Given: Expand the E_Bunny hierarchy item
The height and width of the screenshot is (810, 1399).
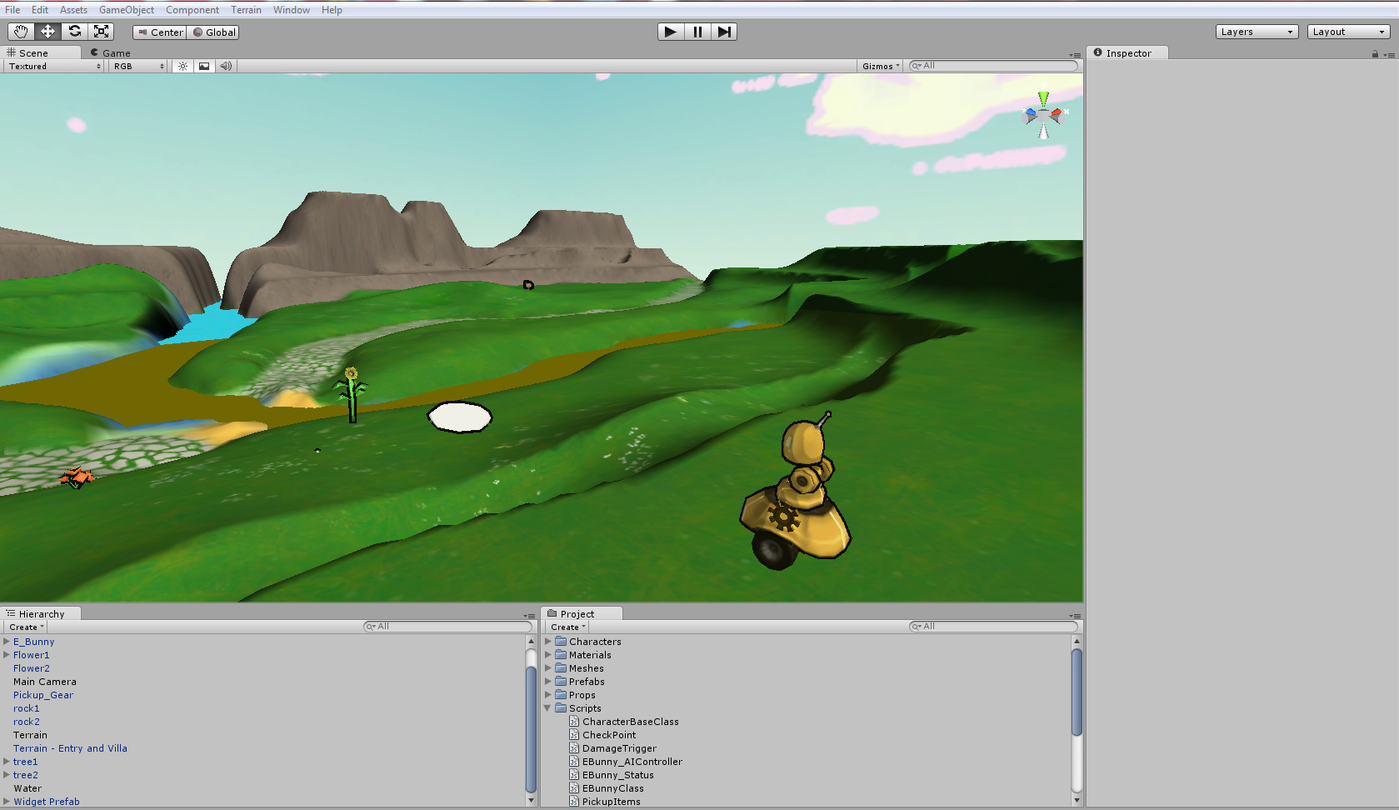Looking at the screenshot, I should [6, 642].
